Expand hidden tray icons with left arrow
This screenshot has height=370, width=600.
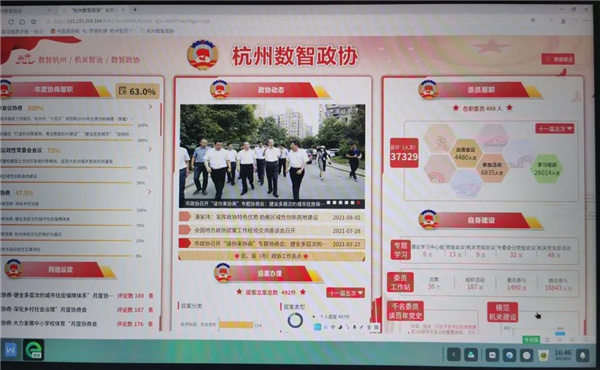click(x=453, y=355)
